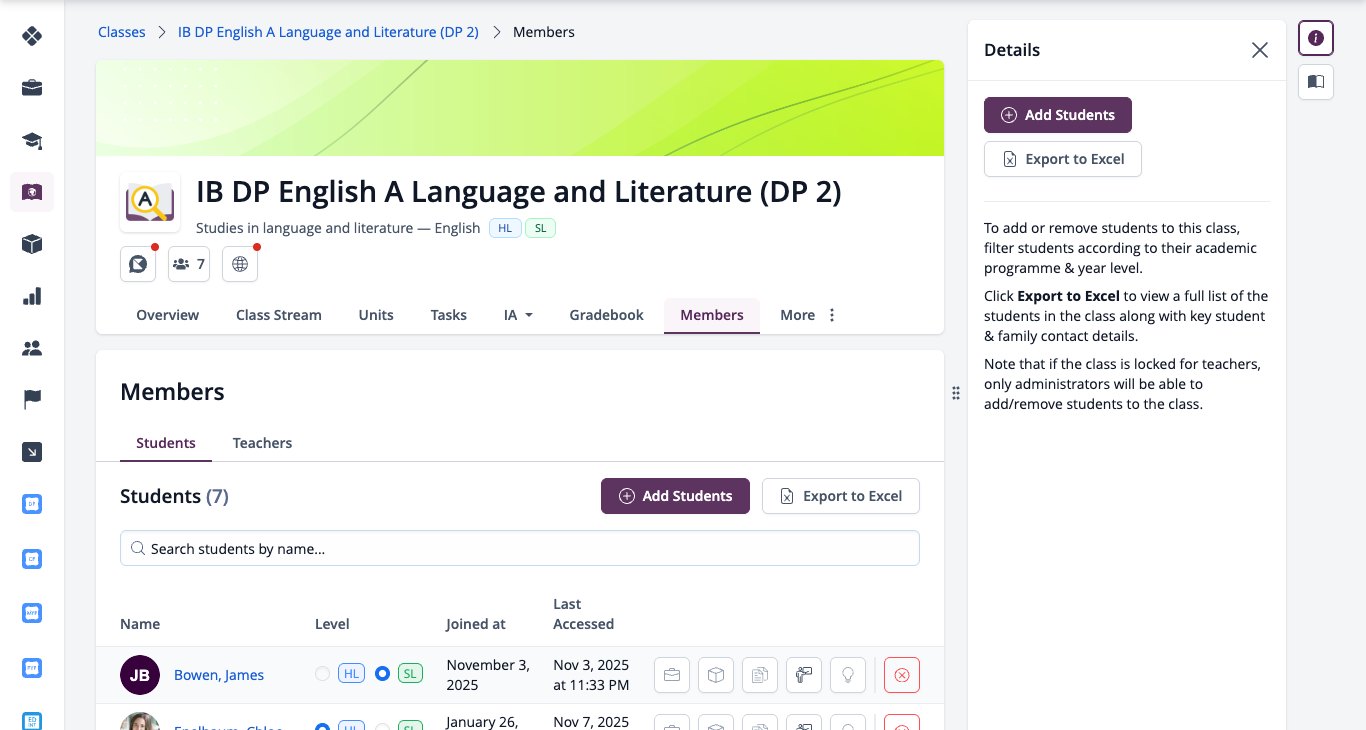Switch to the Teachers tab
The height and width of the screenshot is (730, 1366).
click(x=262, y=443)
